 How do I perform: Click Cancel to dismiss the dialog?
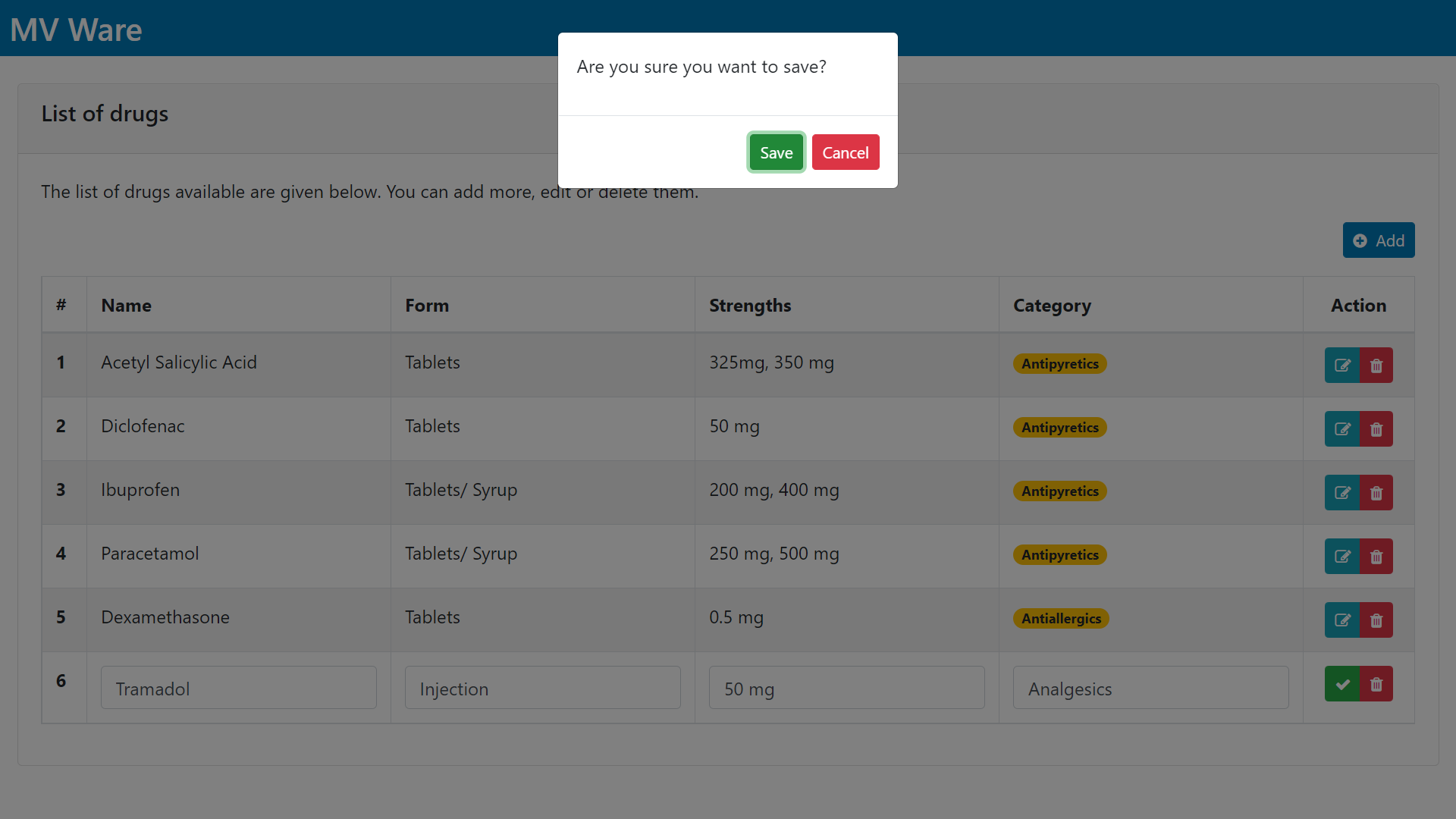tap(845, 152)
